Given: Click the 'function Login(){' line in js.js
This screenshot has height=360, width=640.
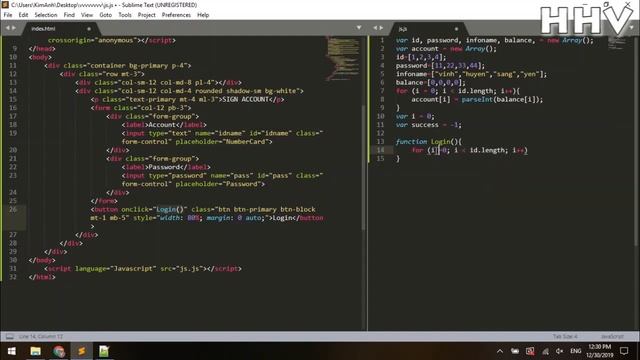Looking at the screenshot, I should point(429,142).
